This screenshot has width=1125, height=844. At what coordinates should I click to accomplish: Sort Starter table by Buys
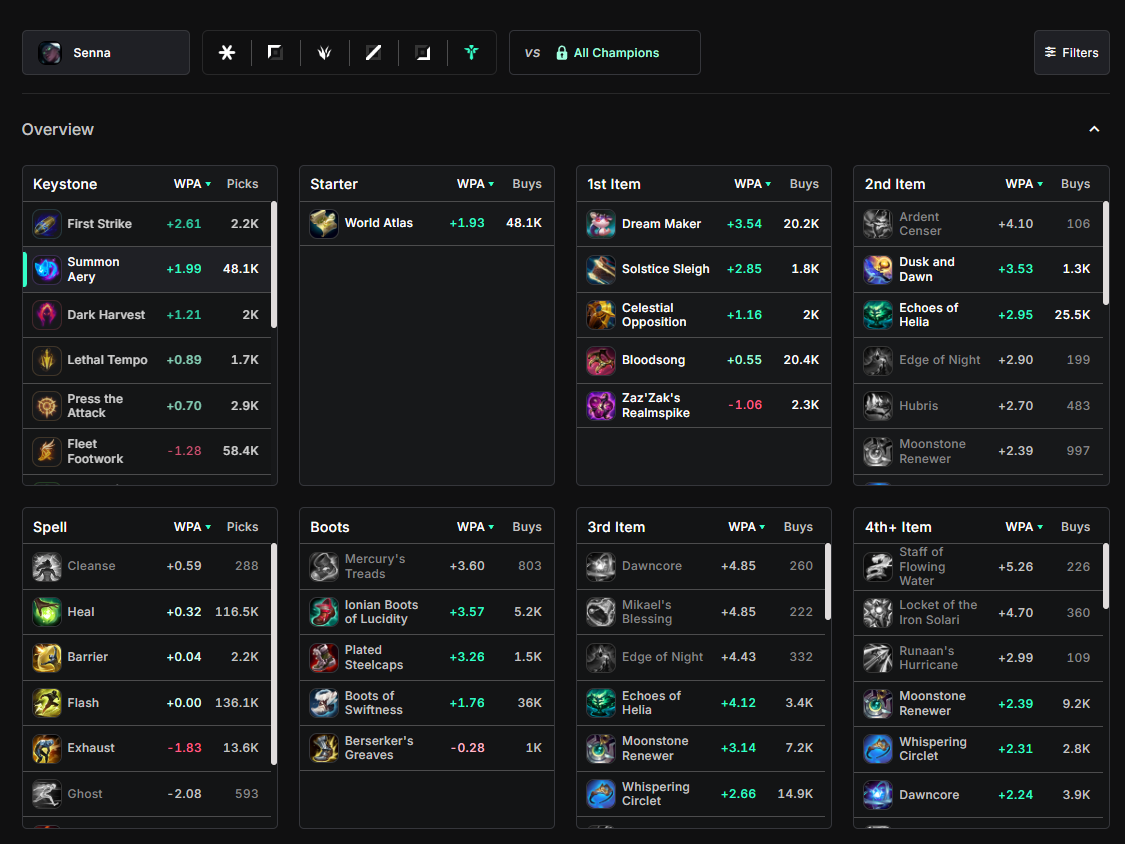(x=527, y=184)
